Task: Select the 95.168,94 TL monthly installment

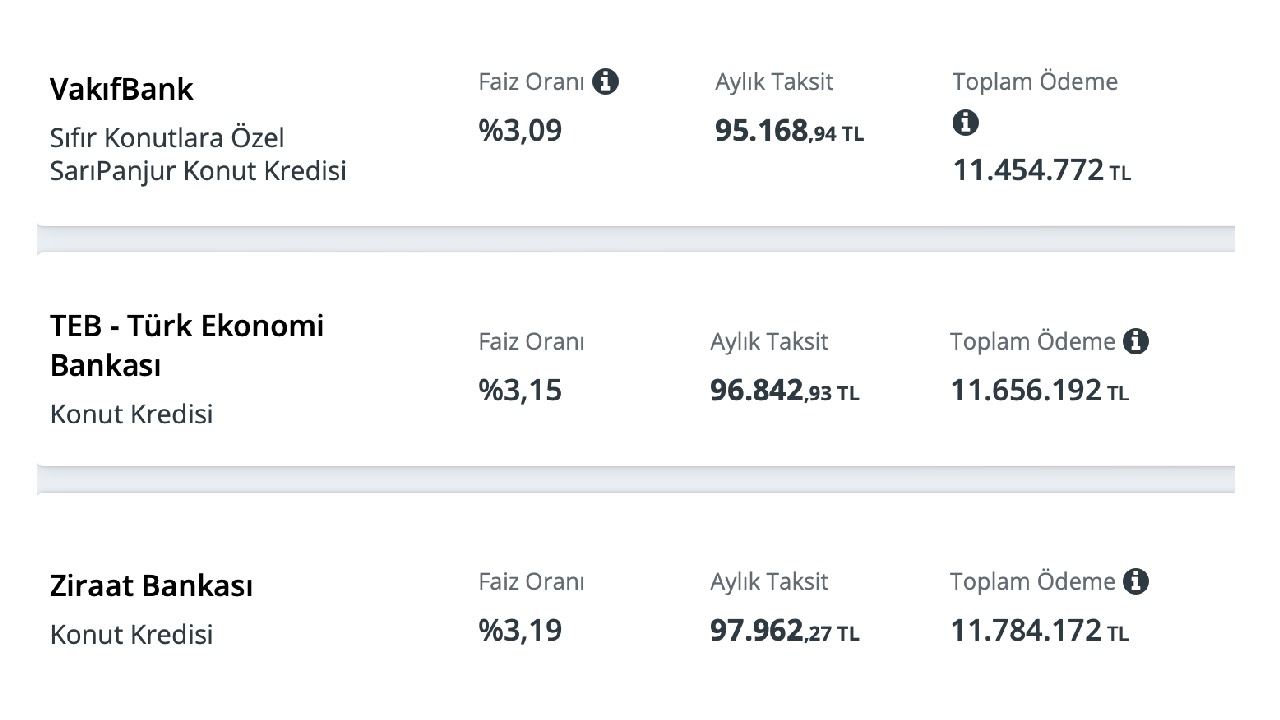Action: [789, 132]
